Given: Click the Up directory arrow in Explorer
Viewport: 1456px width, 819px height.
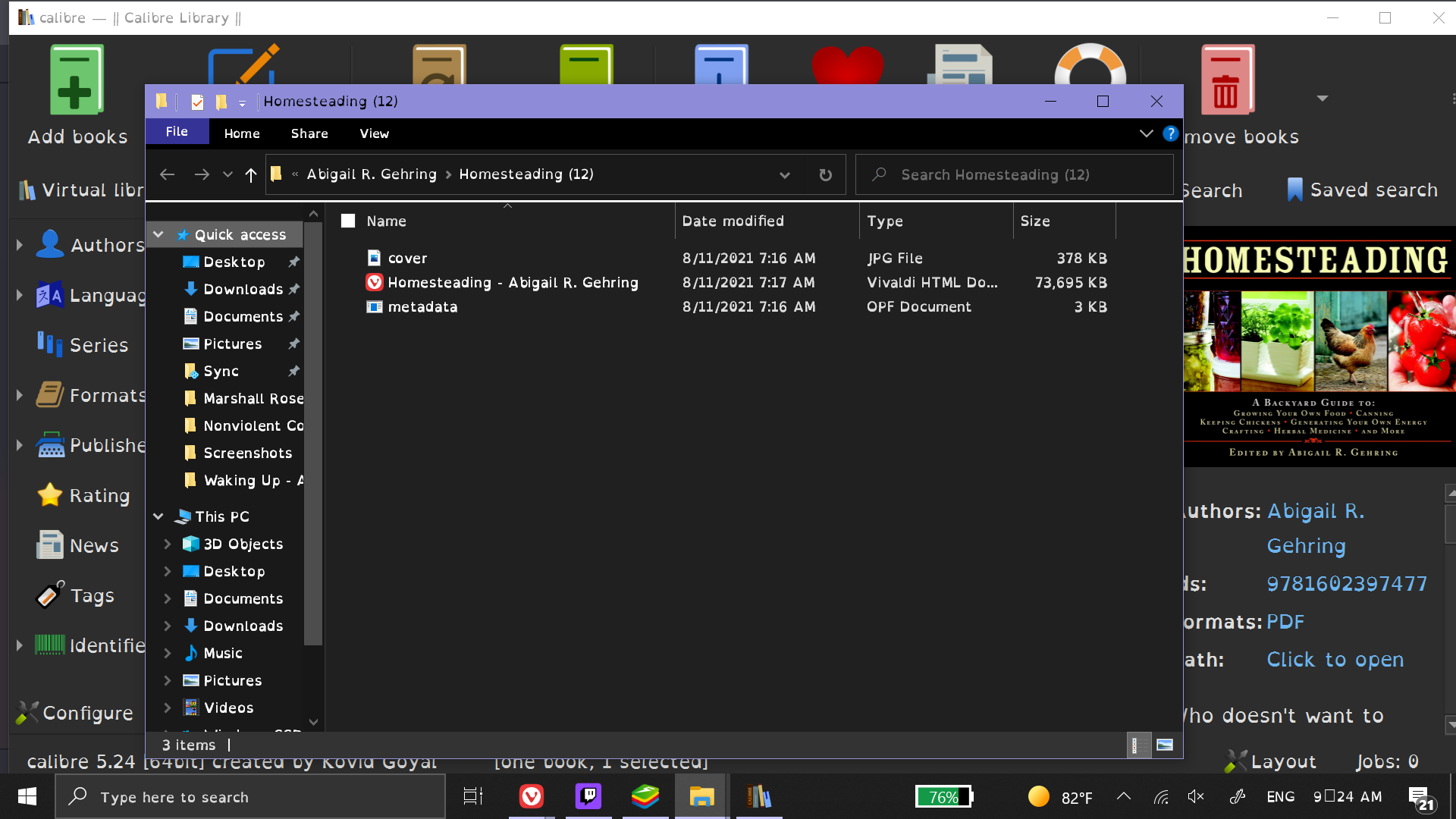Looking at the screenshot, I should 251,175.
